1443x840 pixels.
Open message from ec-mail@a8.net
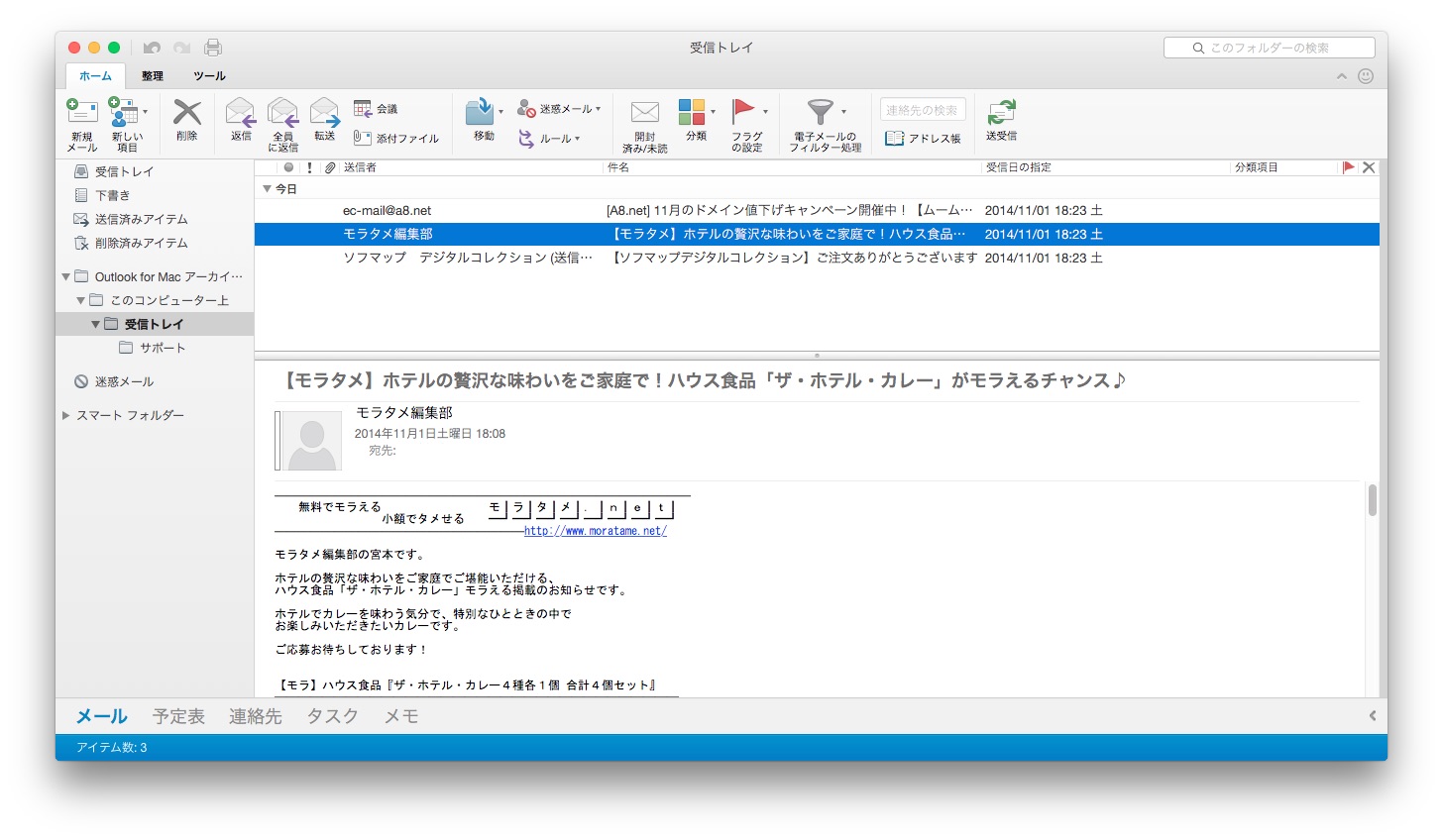(x=817, y=210)
